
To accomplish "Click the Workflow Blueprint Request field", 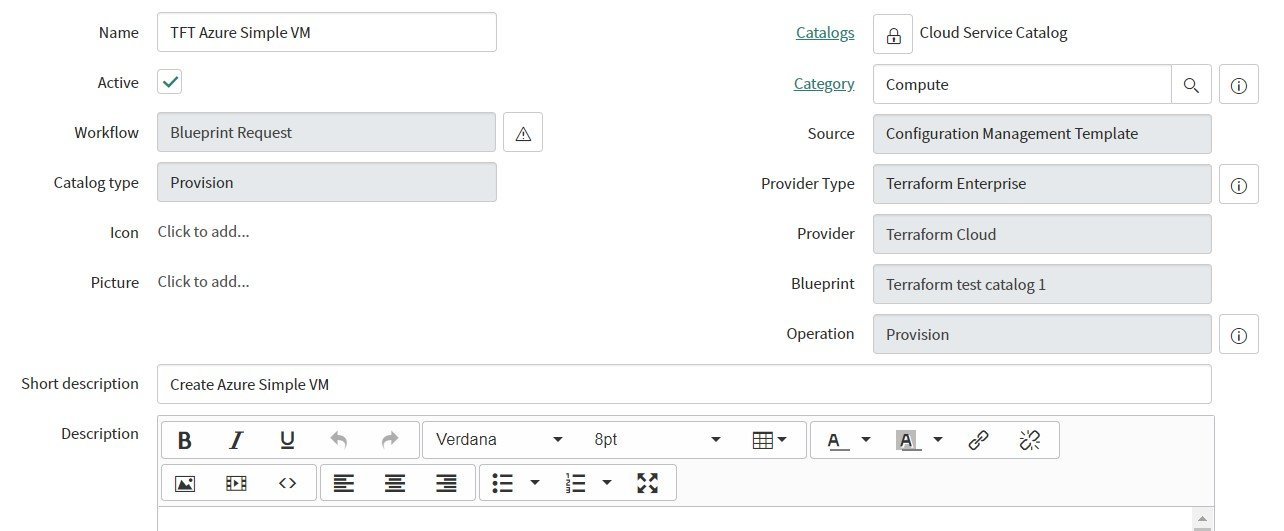I will pos(327,132).
